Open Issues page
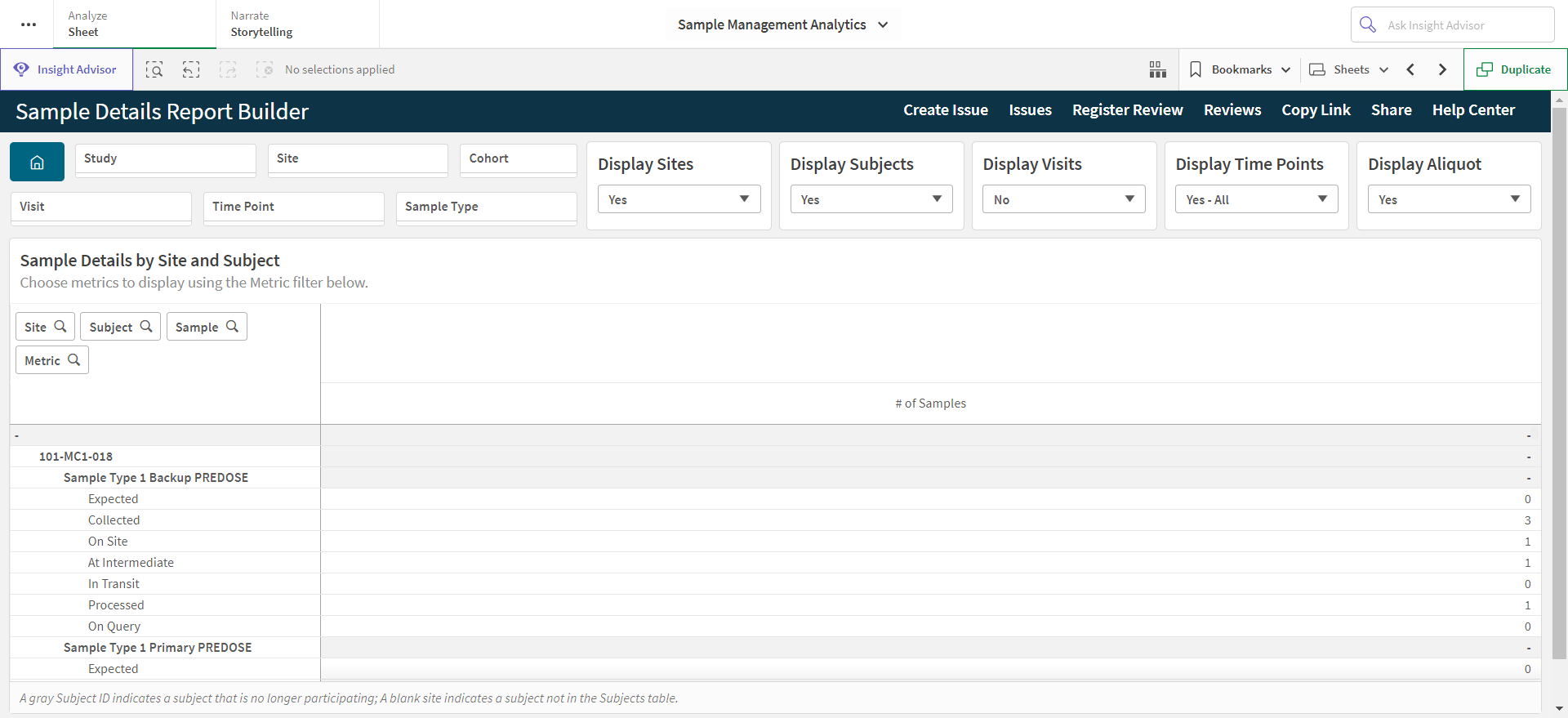 coord(1030,110)
